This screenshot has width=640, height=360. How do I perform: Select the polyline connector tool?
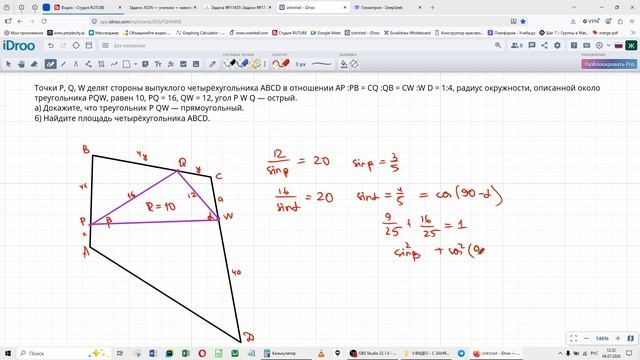point(89,64)
